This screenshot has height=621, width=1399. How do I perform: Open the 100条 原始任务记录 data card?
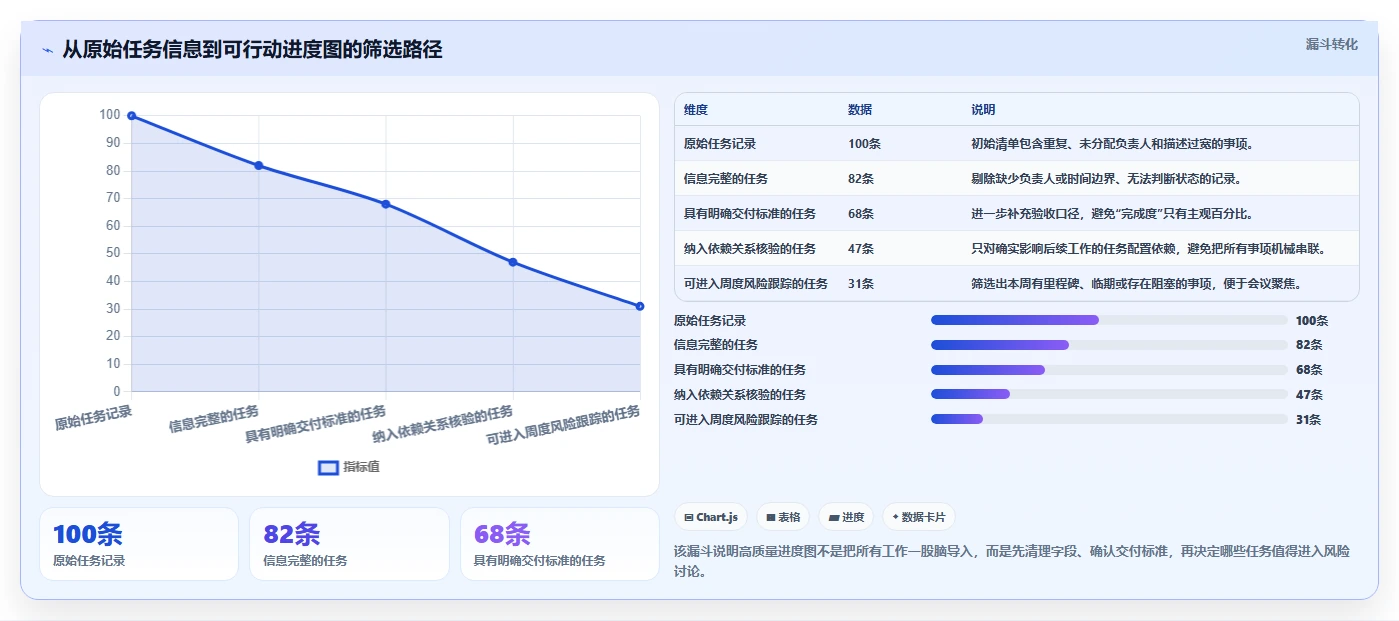pyautogui.click(x=139, y=544)
